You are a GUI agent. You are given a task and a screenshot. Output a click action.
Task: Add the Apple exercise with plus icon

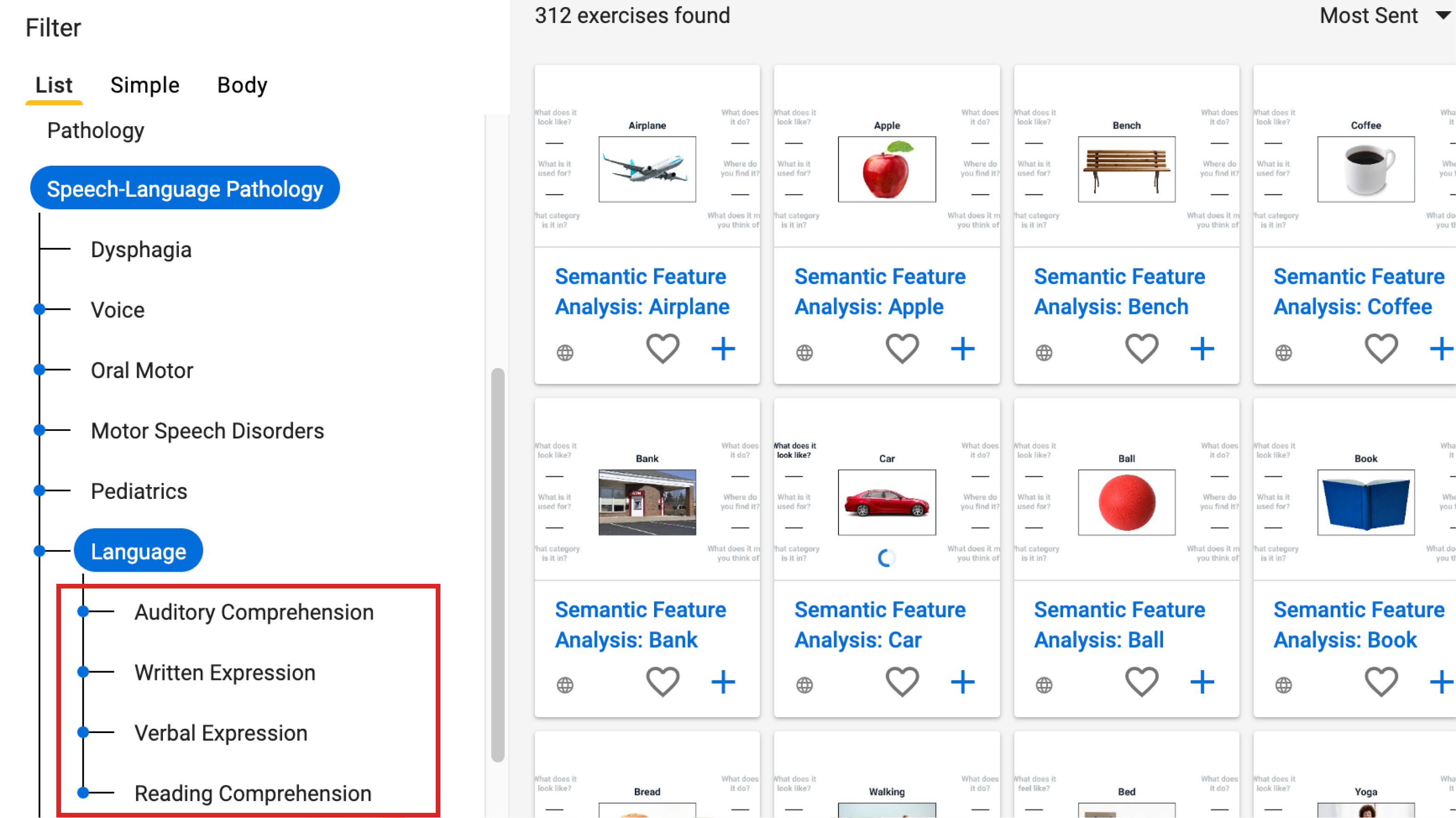[x=963, y=349]
